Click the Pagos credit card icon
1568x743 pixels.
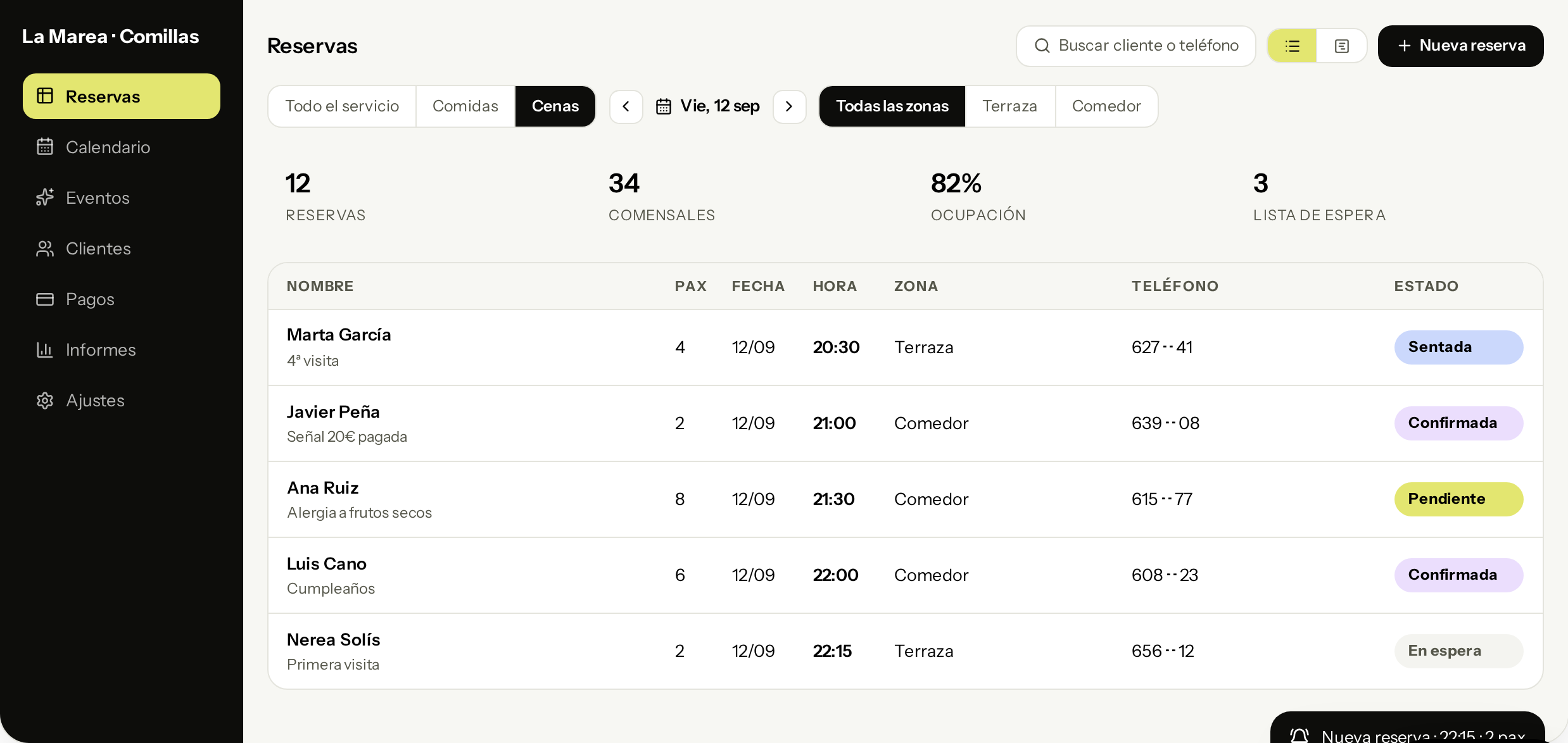pyautogui.click(x=45, y=299)
